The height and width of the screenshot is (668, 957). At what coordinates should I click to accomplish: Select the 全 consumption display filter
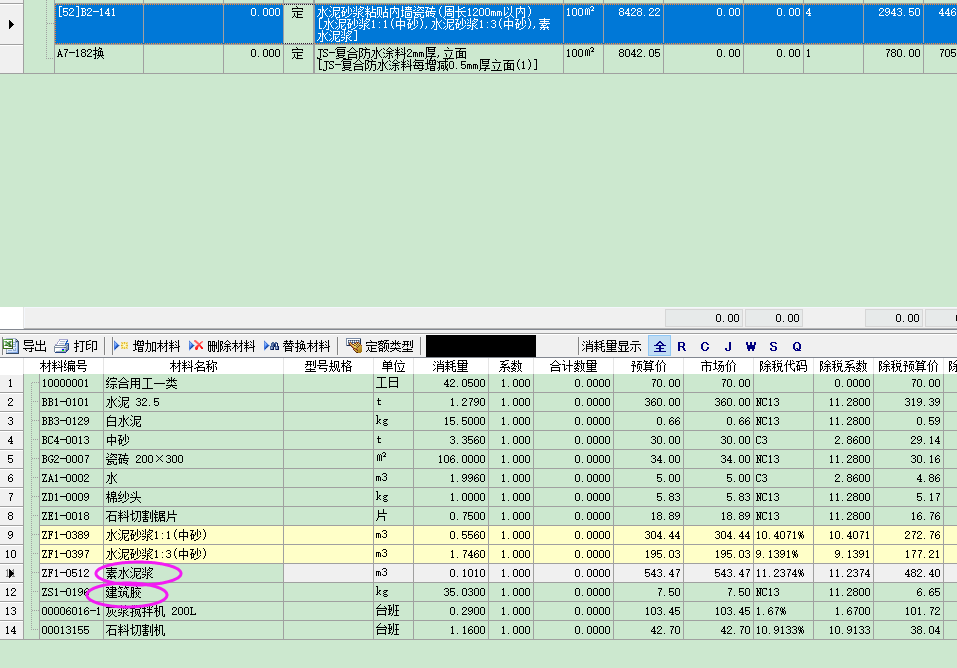point(659,346)
